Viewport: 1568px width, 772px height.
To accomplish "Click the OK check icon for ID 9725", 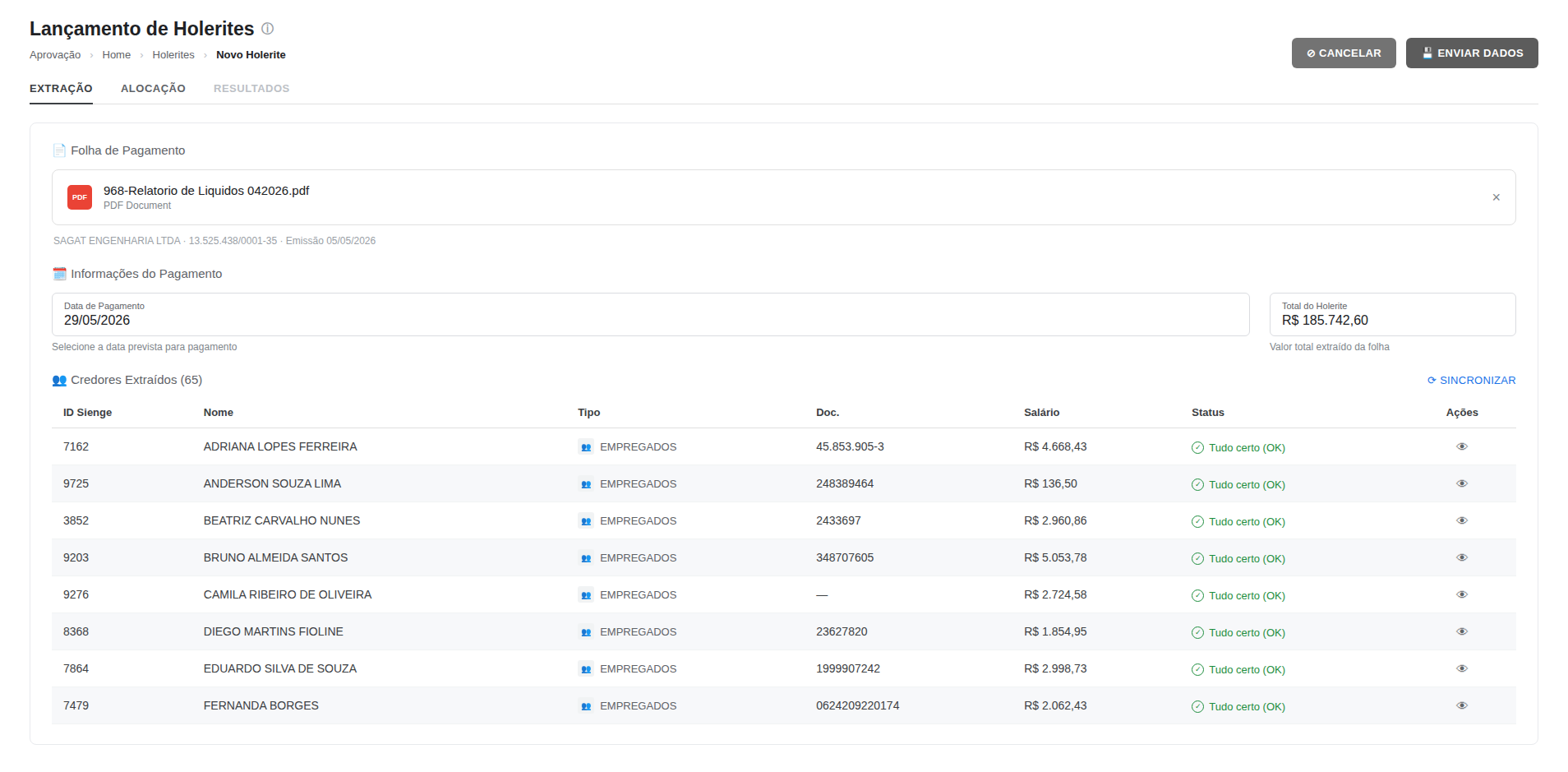I will [x=1197, y=485].
